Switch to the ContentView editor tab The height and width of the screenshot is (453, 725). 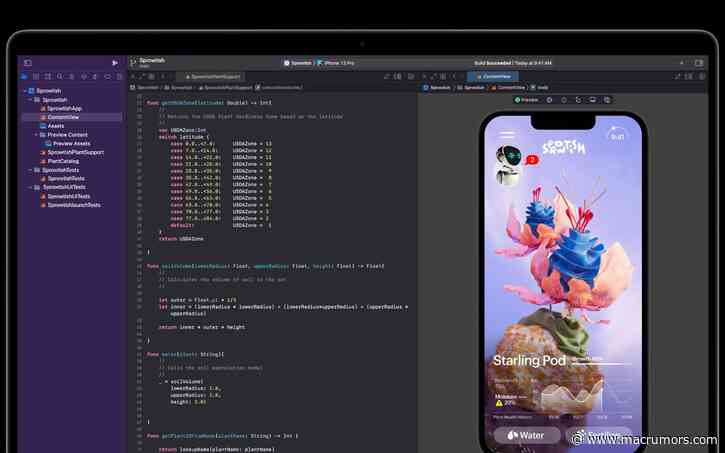[493, 76]
